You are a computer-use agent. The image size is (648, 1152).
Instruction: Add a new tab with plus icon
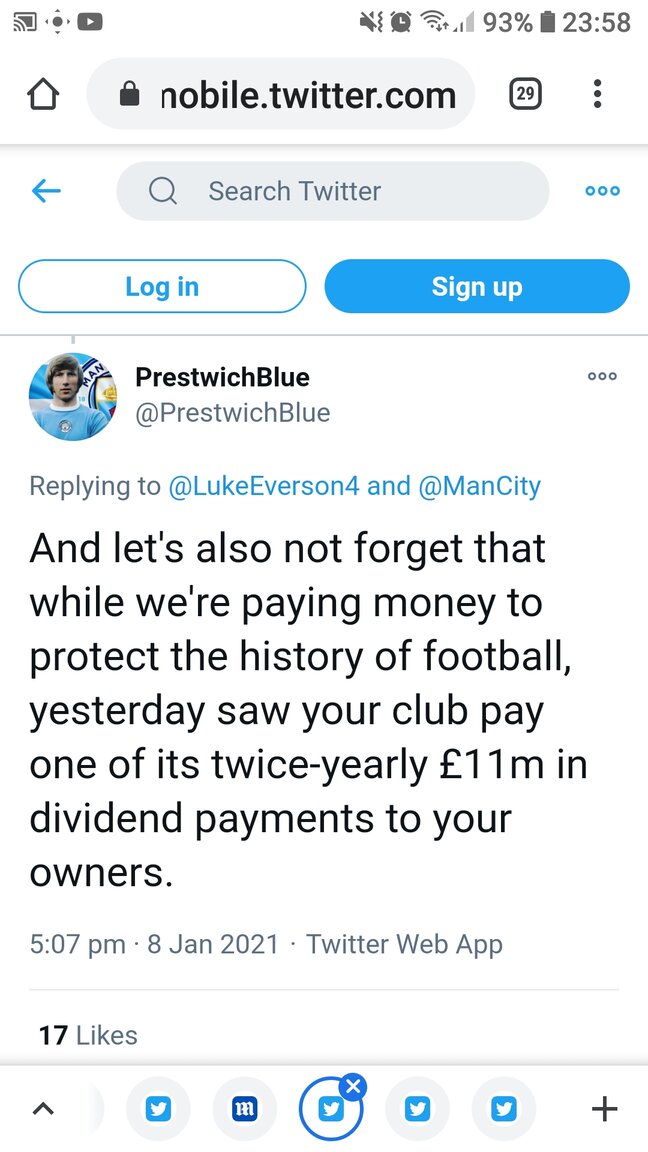point(604,1108)
